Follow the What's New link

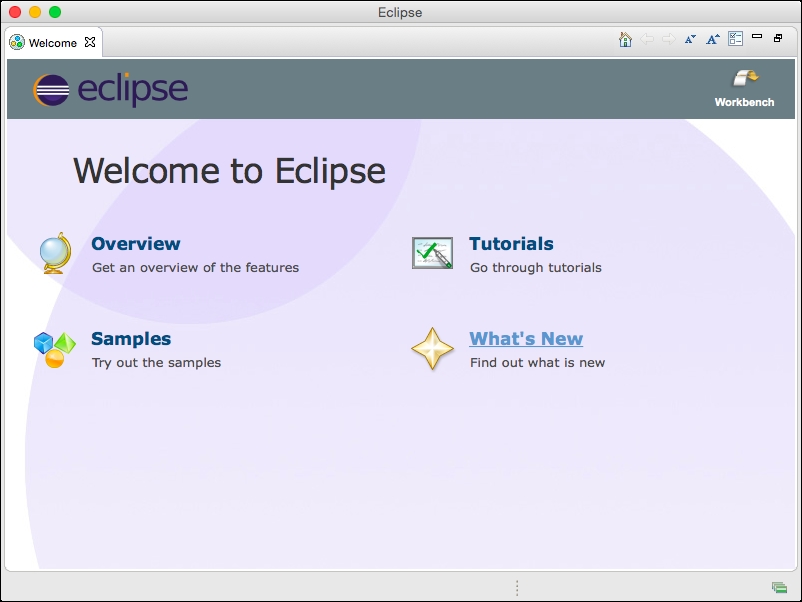click(x=526, y=339)
